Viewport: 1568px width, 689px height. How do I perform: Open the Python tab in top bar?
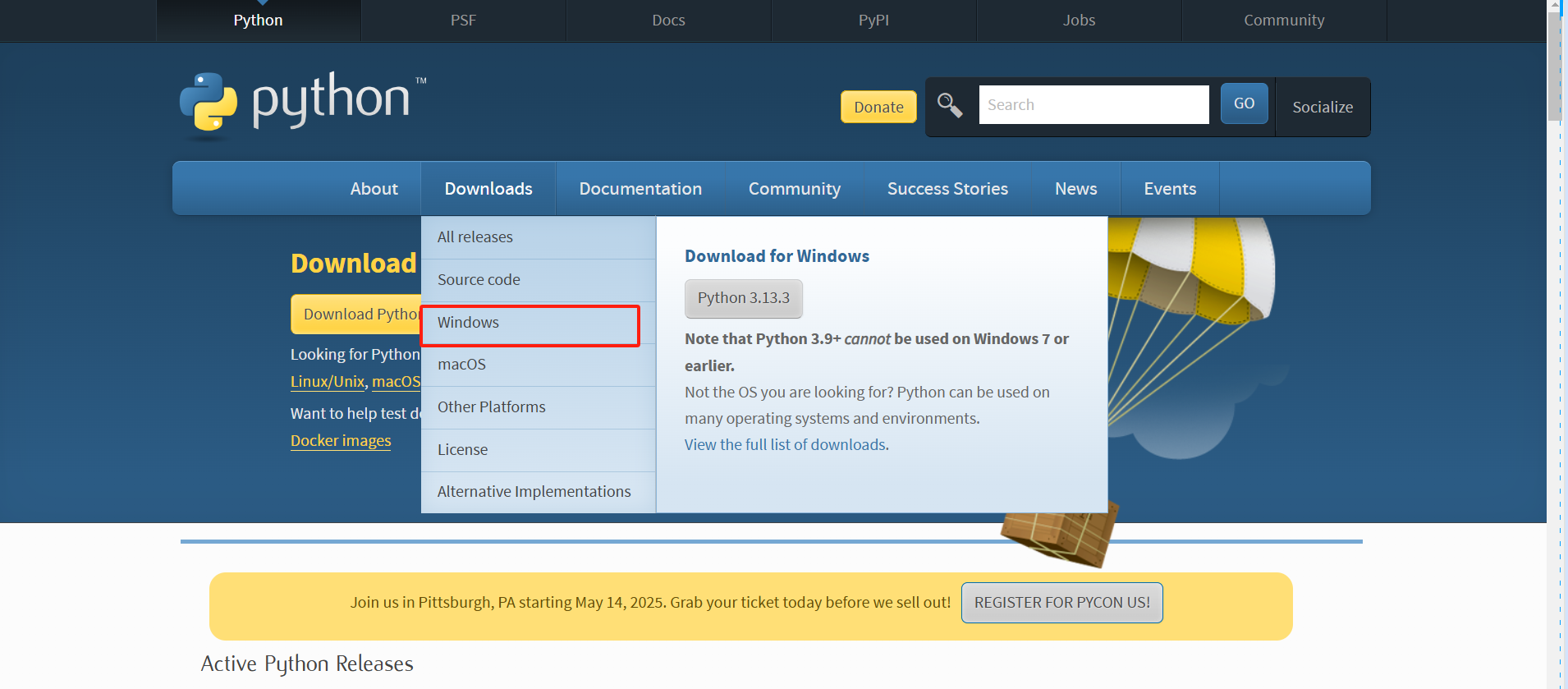click(258, 21)
